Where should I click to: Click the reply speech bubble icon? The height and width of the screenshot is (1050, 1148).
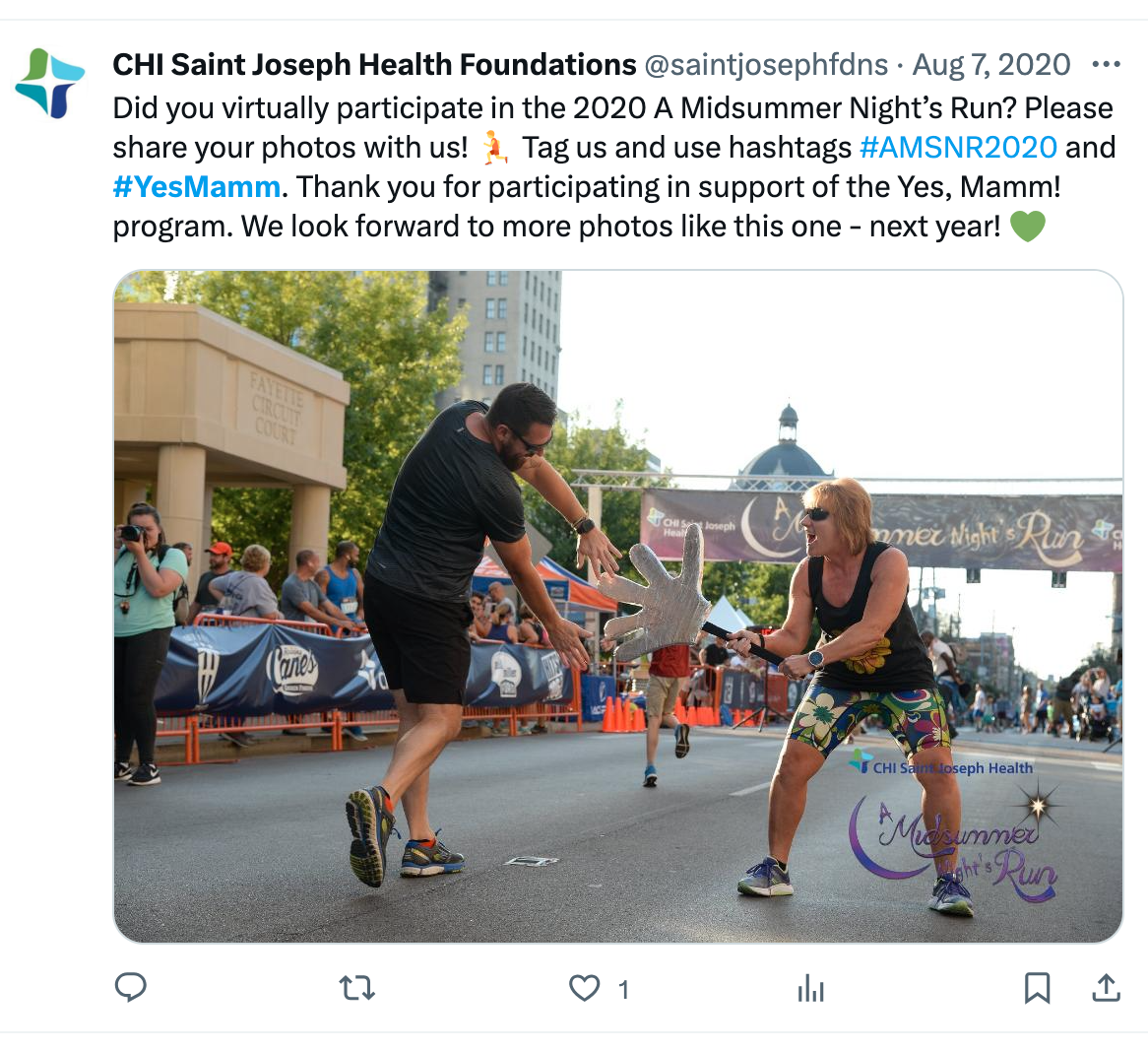(131, 988)
